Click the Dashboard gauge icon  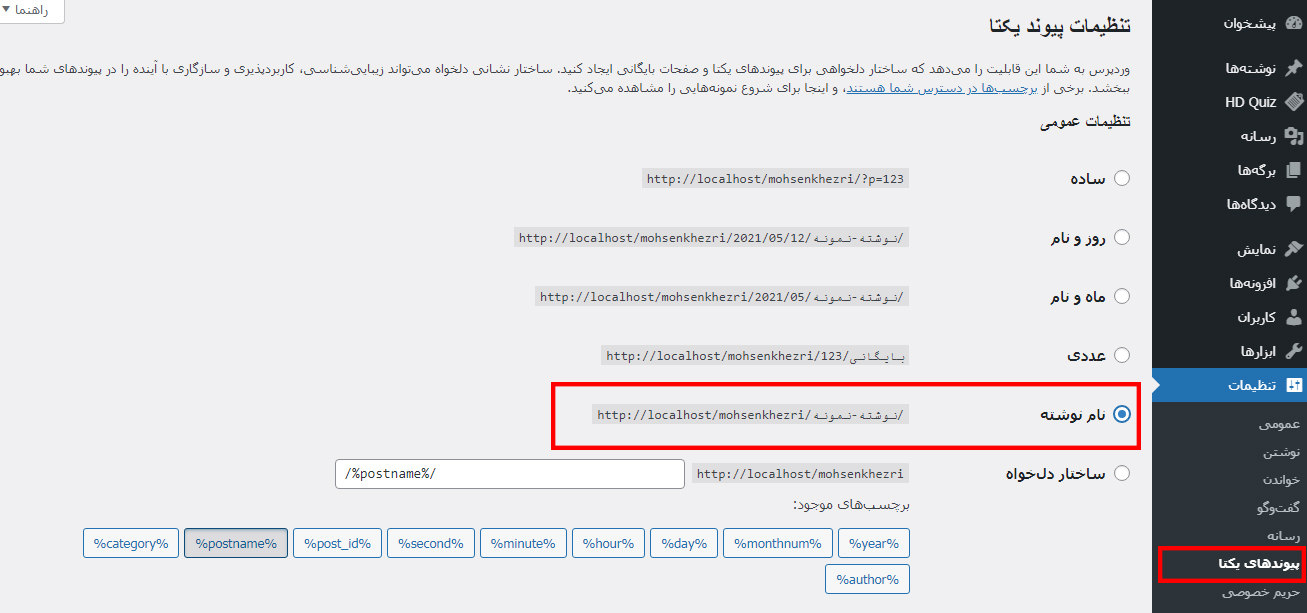pyautogui.click(x=1294, y=22)
